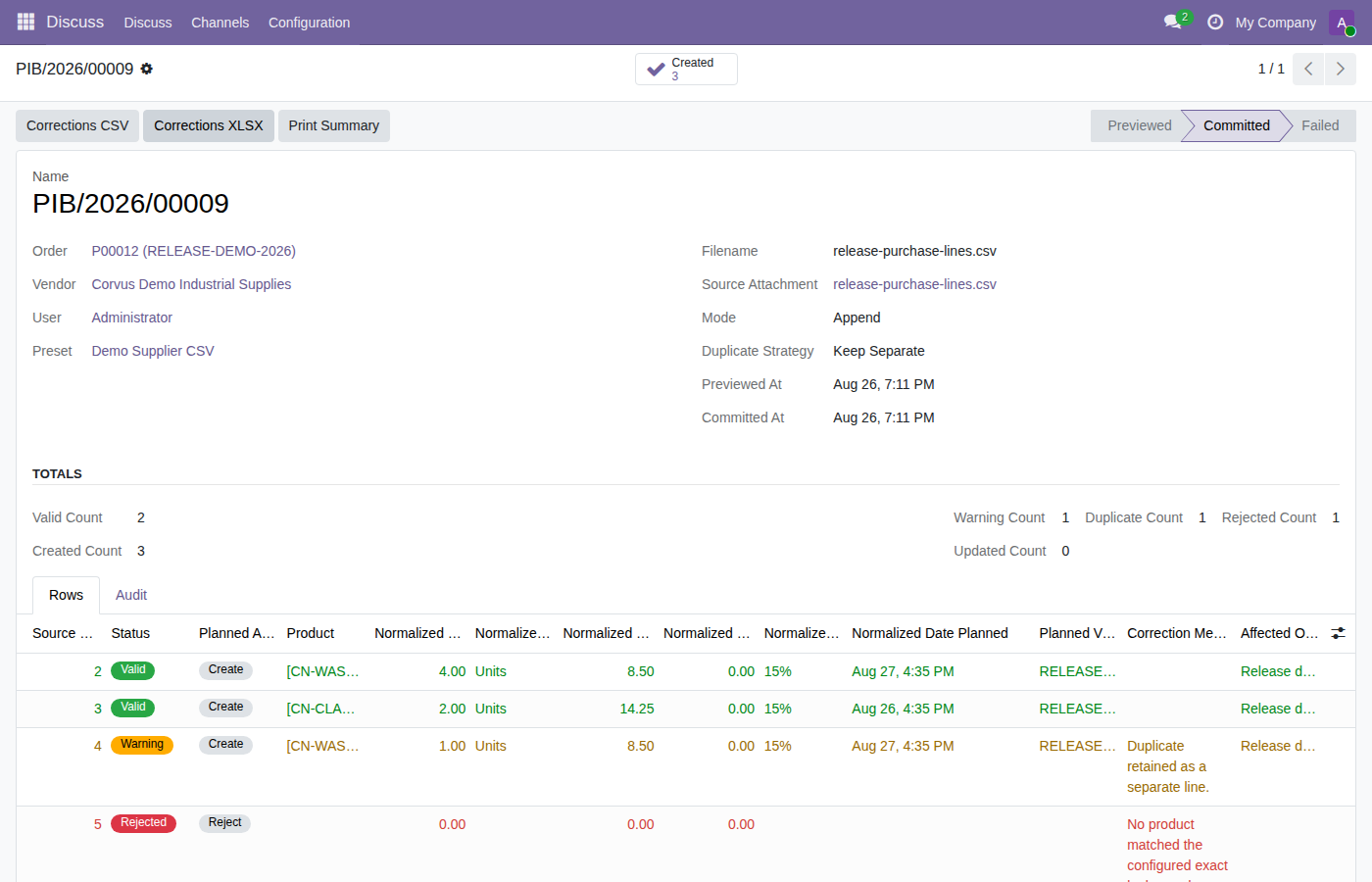This screenshot has height=882, width=1372.
Task: Click the Warning badge in row 4
Action: [142, 745]
